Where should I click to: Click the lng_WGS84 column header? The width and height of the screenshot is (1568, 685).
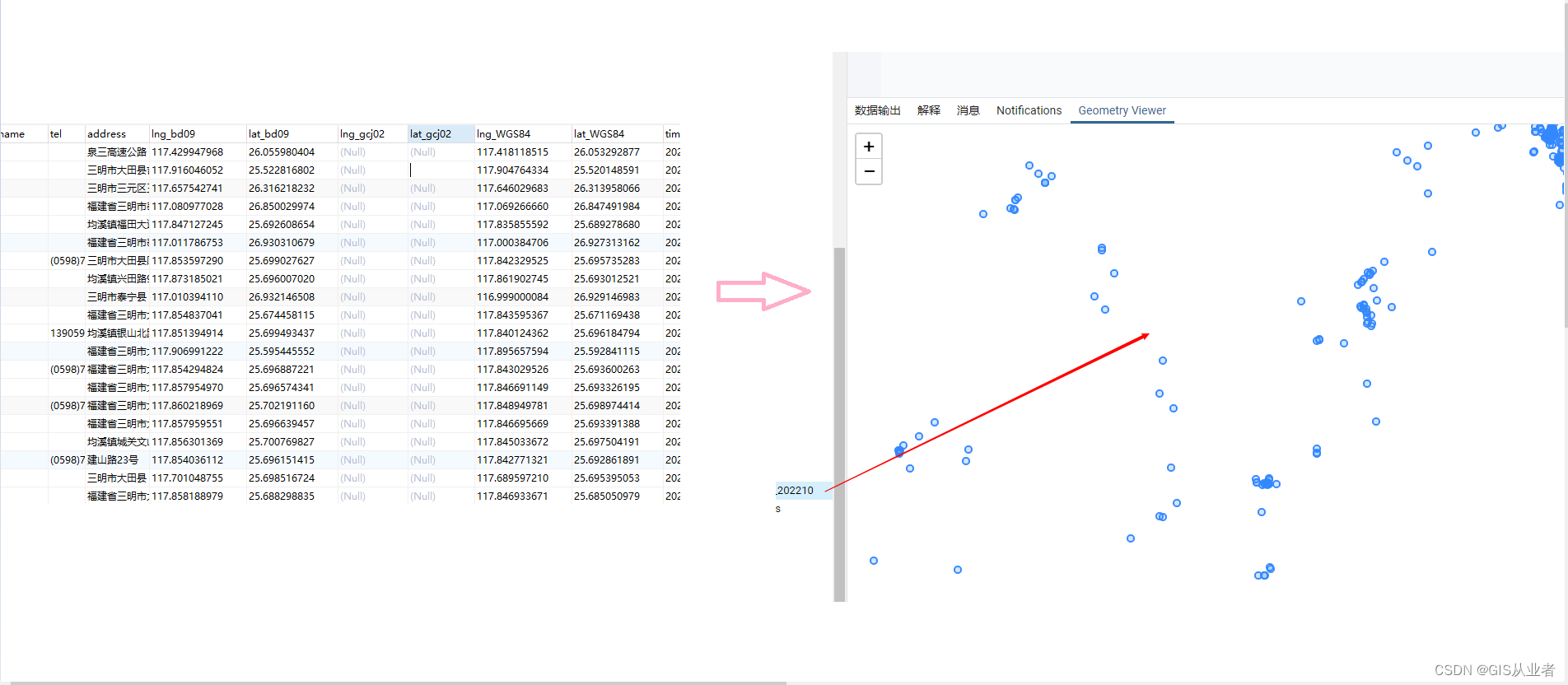[x=523, y=133]
